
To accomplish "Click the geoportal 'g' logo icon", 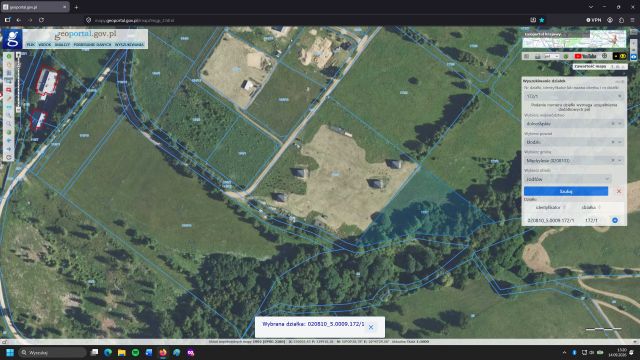I will [12, 39].
